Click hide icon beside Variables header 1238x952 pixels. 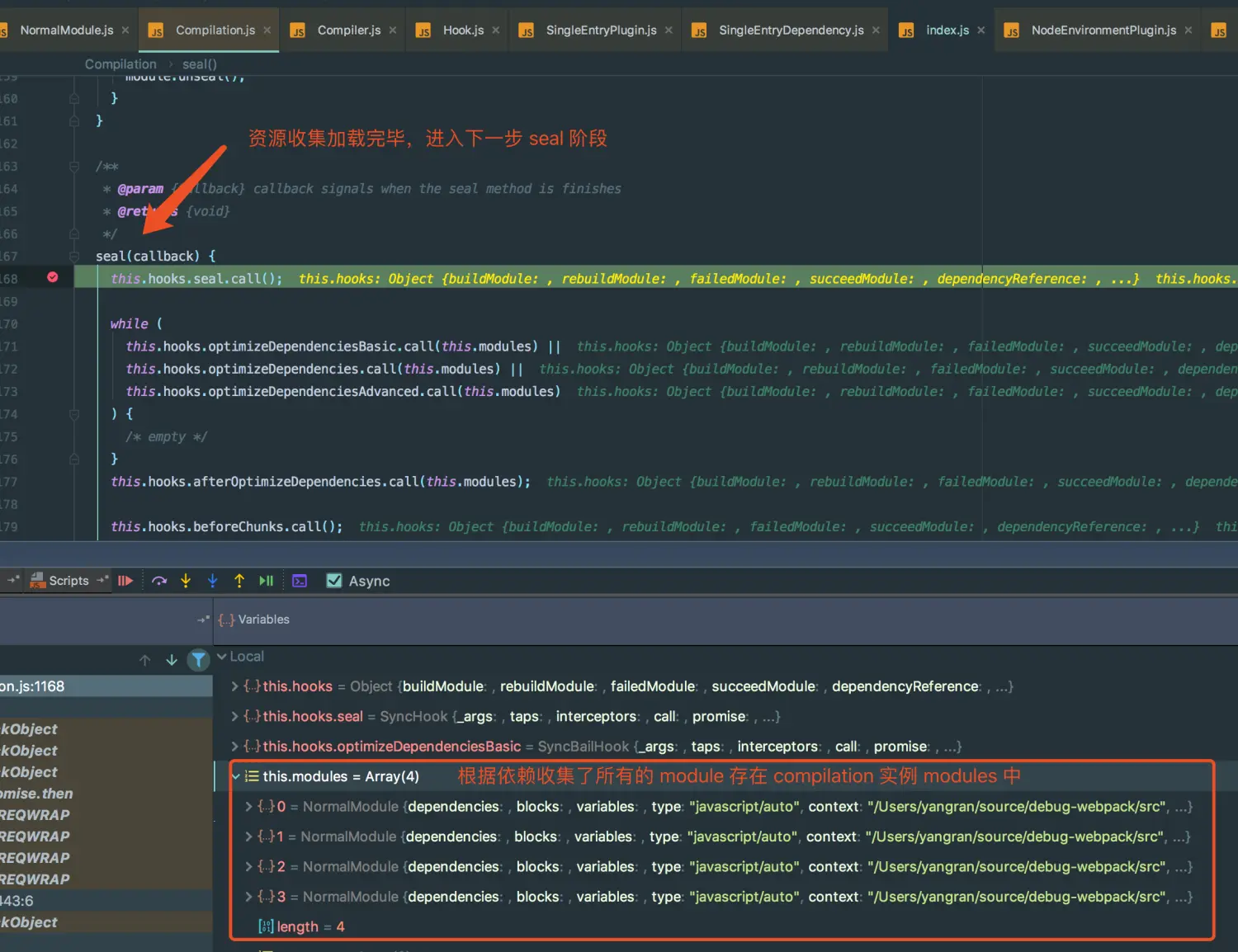tap(203, 620)
